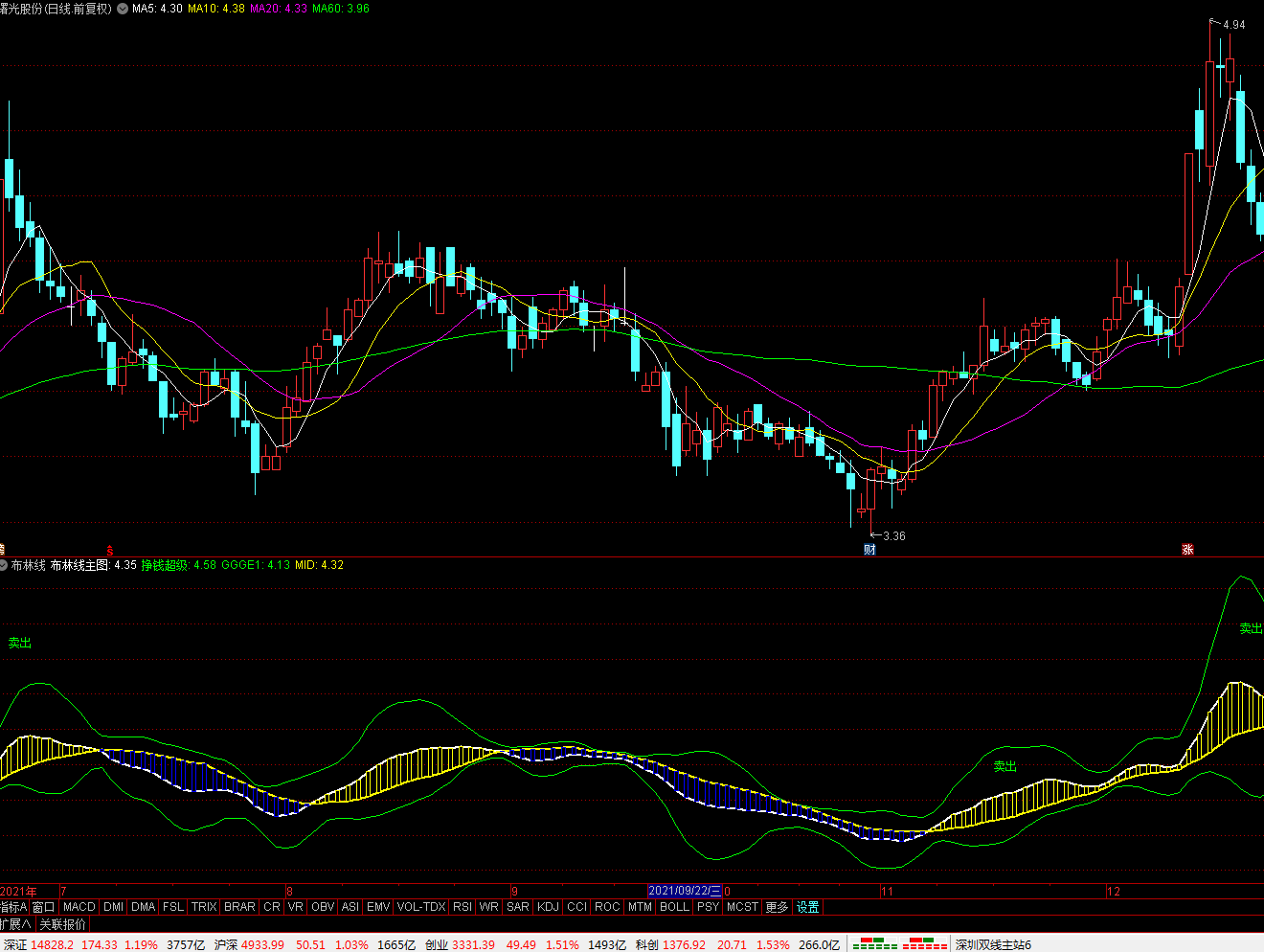Click the stock name 日线 前复权 title

coord(56,9)
